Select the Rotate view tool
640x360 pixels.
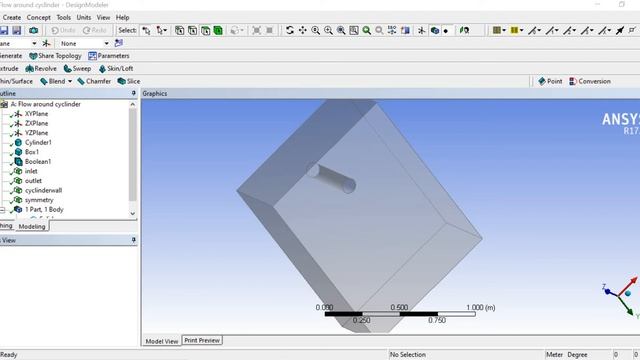click(290, 30)
